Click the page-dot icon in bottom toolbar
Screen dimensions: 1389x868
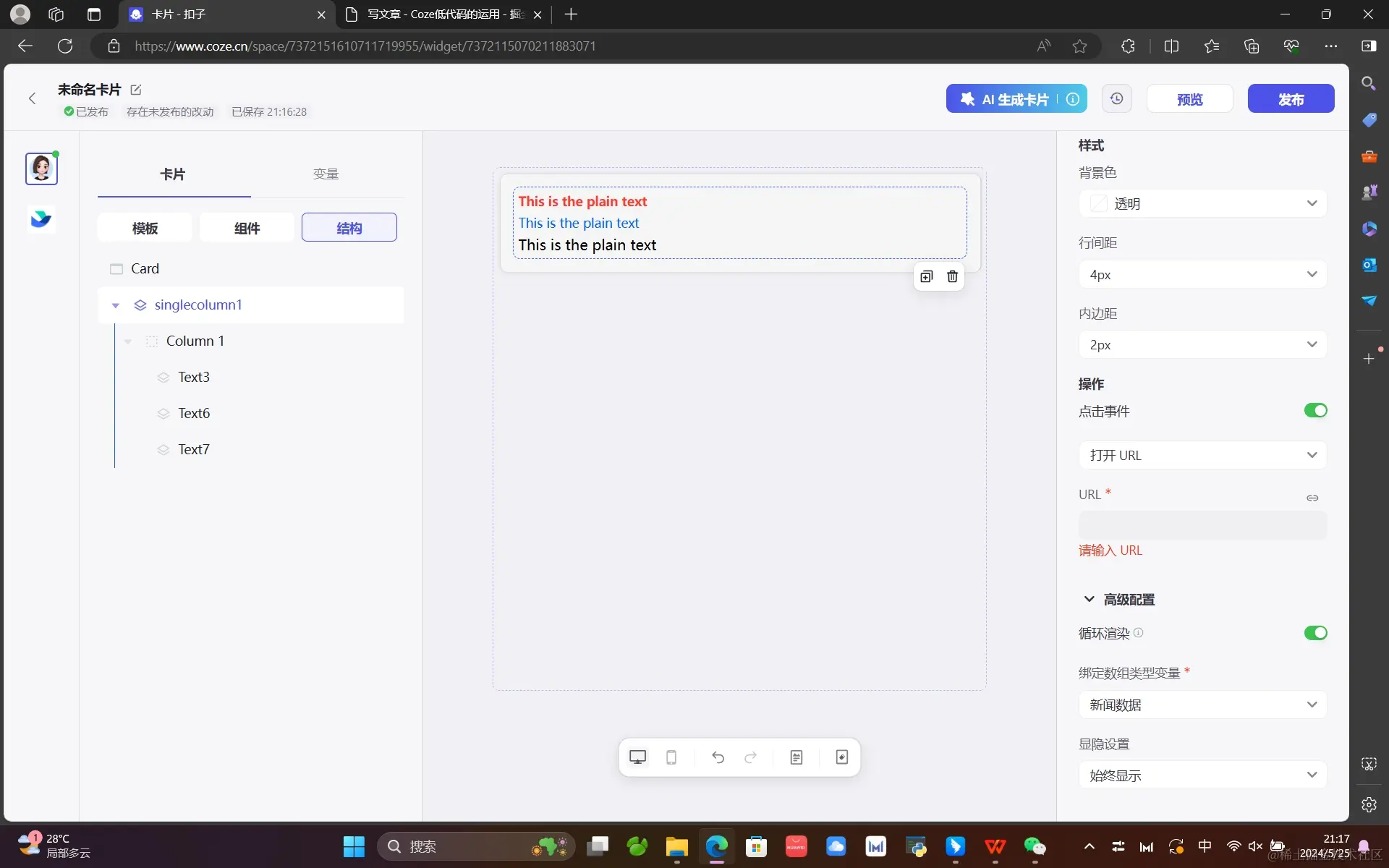(842, 757)
